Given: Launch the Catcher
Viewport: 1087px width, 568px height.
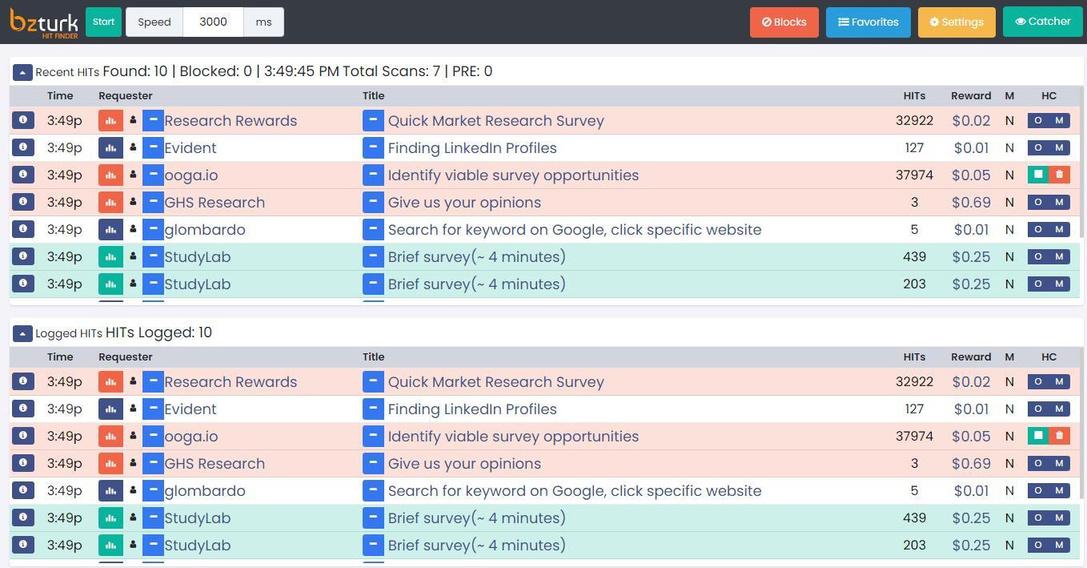Looking at the screenshot, I should pos(1042,22).
